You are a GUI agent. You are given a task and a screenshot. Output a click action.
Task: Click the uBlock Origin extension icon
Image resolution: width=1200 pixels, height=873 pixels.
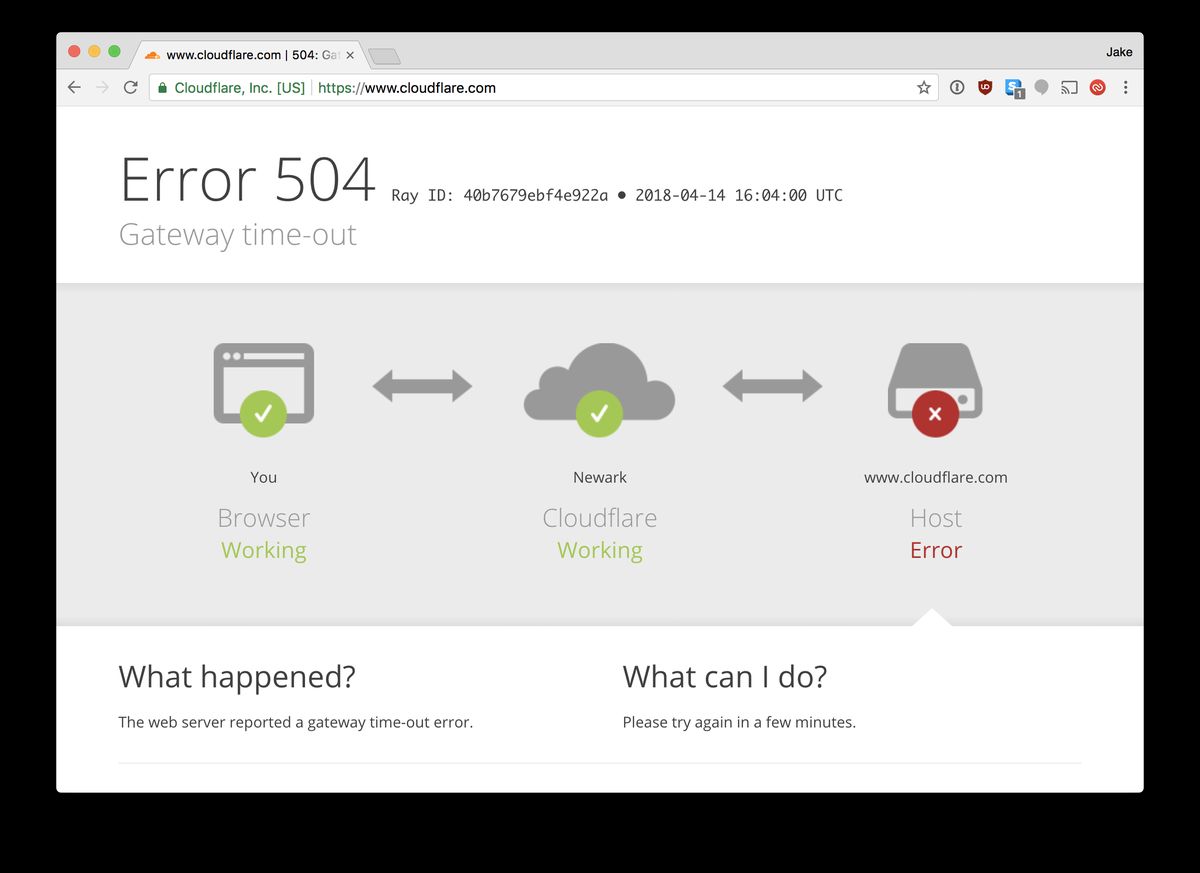coord(985,88)
